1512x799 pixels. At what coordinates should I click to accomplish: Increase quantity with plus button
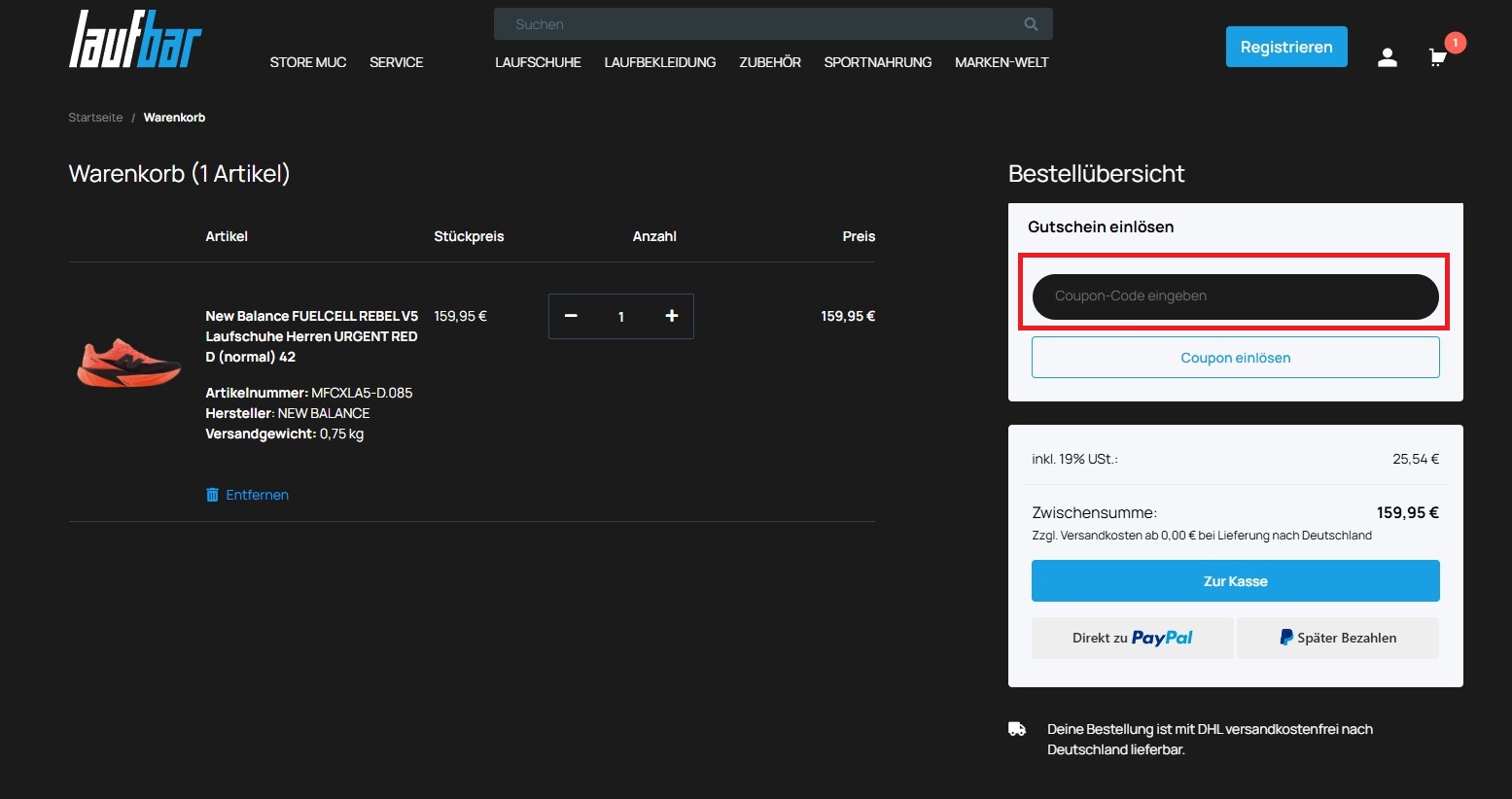click(x=671, y=316)
